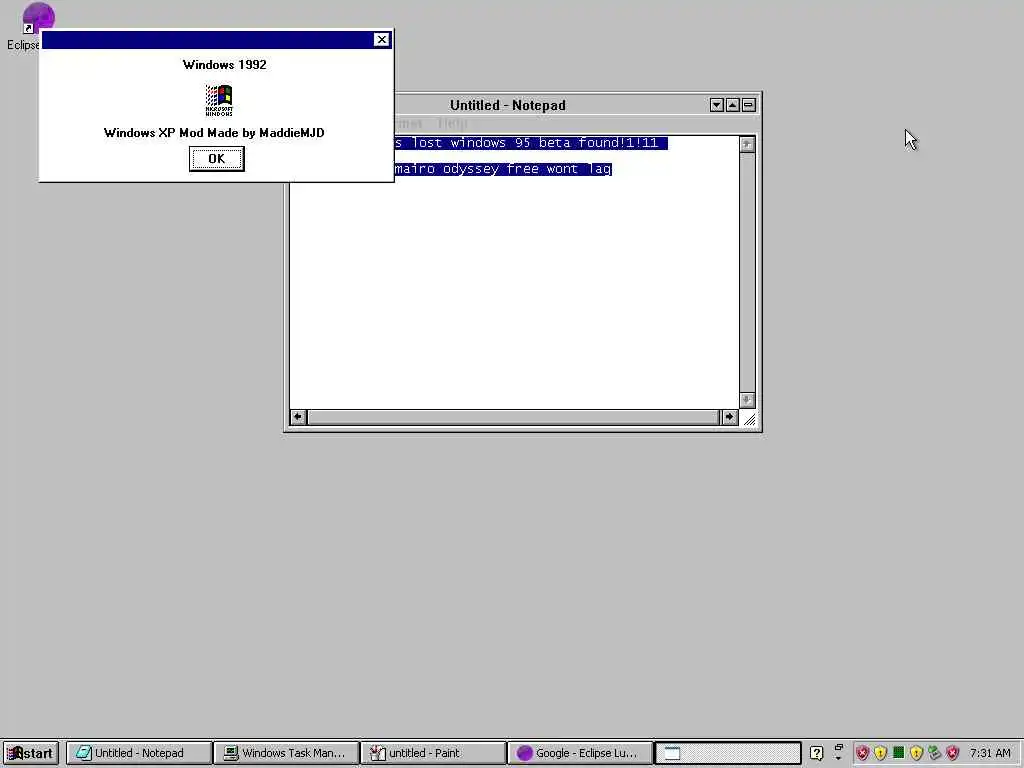Screen dimensions: 1024x768
Task: Click the line "mairo odyssey free wont lag"
Action: (x=503, y=169)
